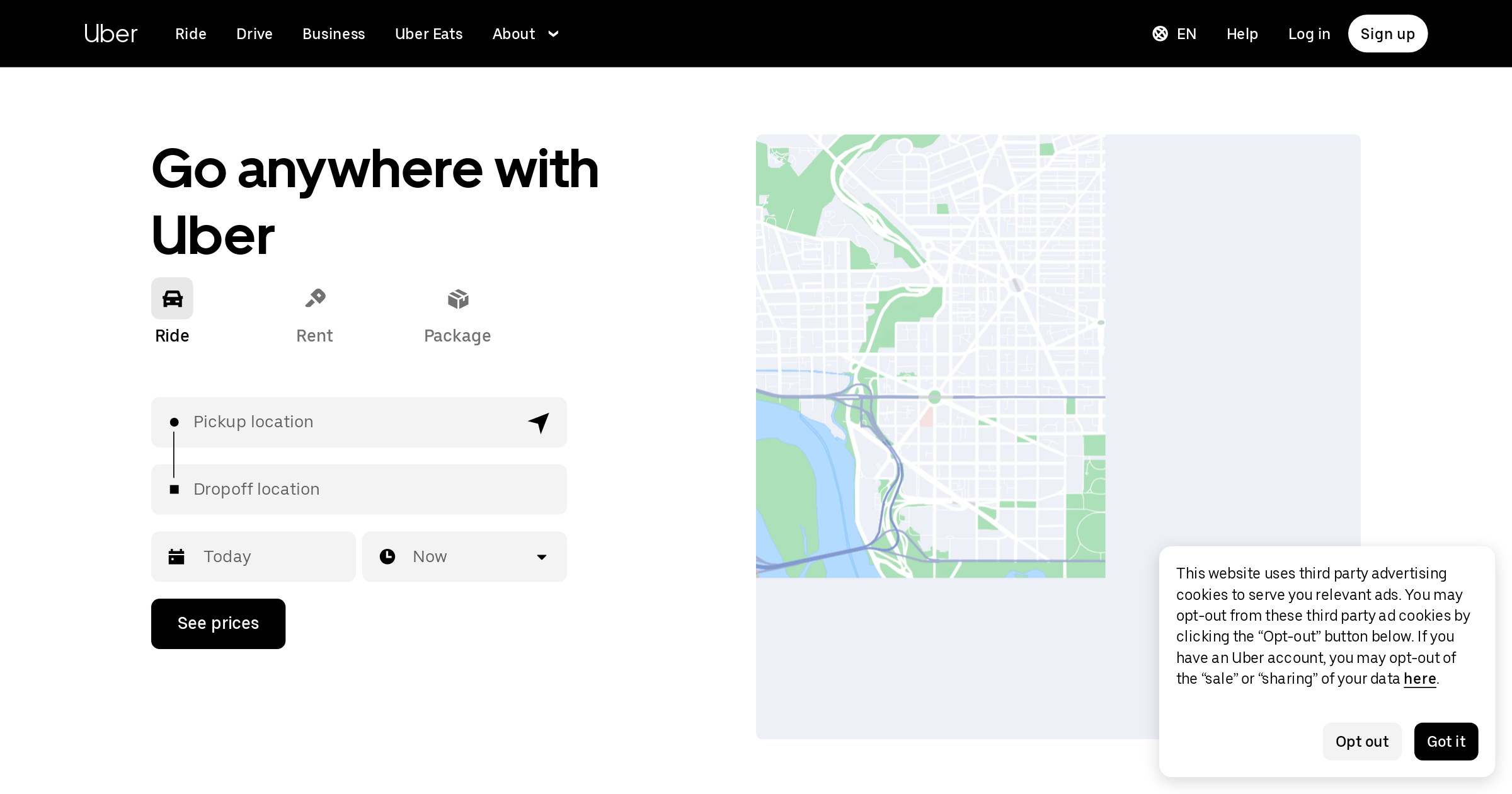Focus the Pickup location field
Screen dimensions: 1512x794
[x=359, y=422]
